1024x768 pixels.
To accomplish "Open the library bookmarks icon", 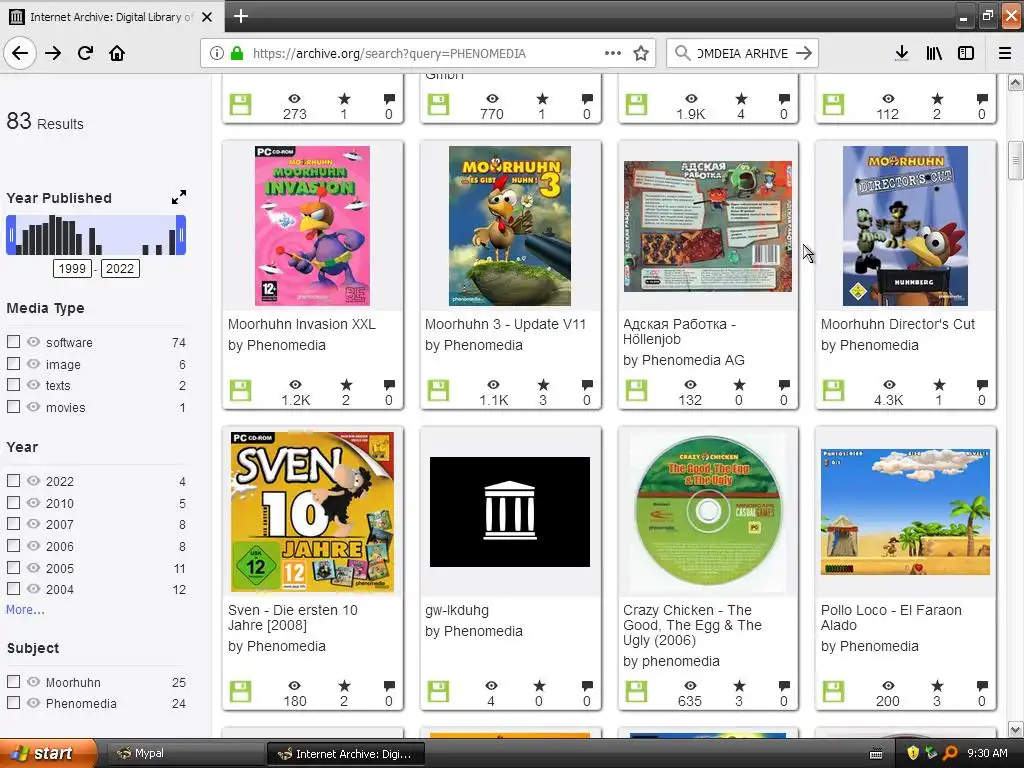I will point(934,53).
